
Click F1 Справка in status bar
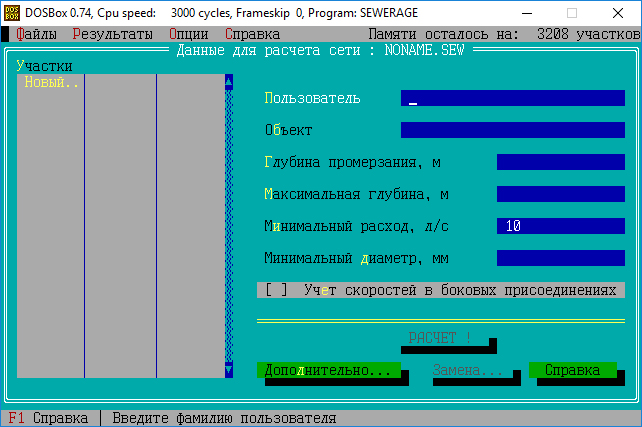click(x=48, y=418)
